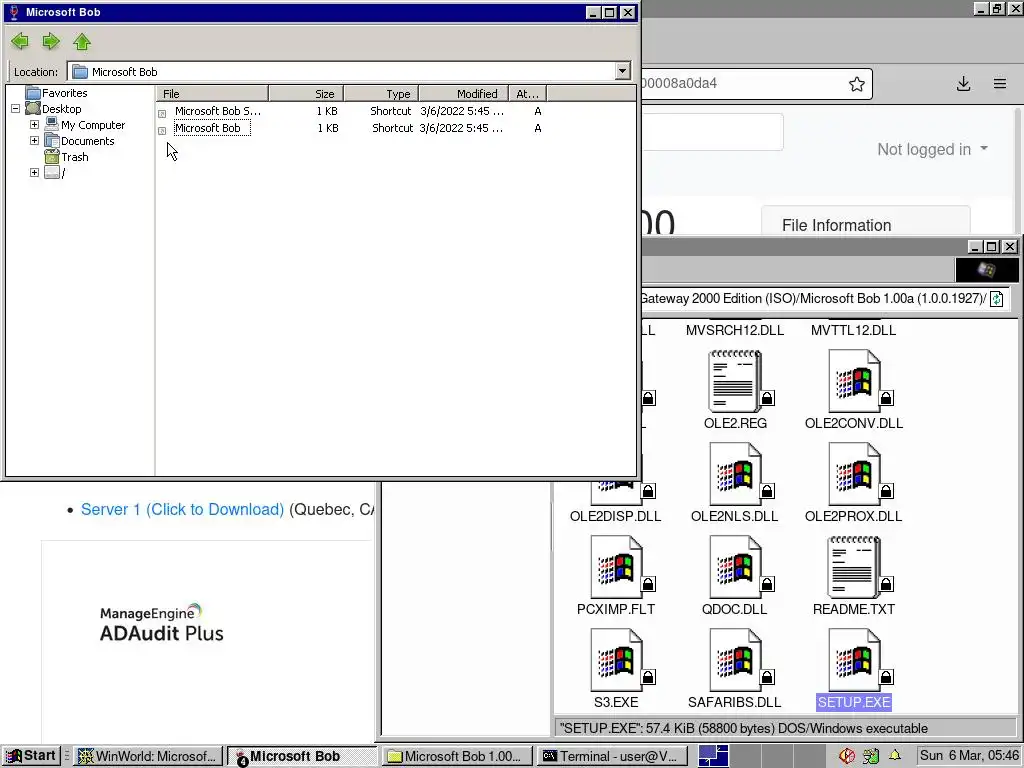Click the reload icon beside file manager path

pos(997,298)
